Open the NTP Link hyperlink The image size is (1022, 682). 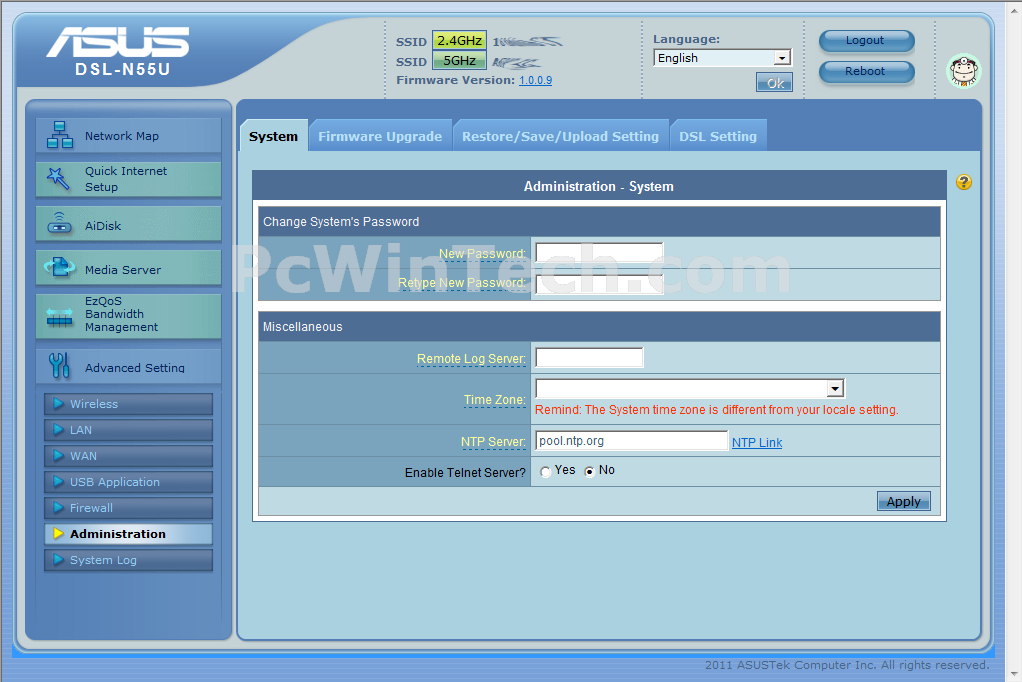click(757, 443)
